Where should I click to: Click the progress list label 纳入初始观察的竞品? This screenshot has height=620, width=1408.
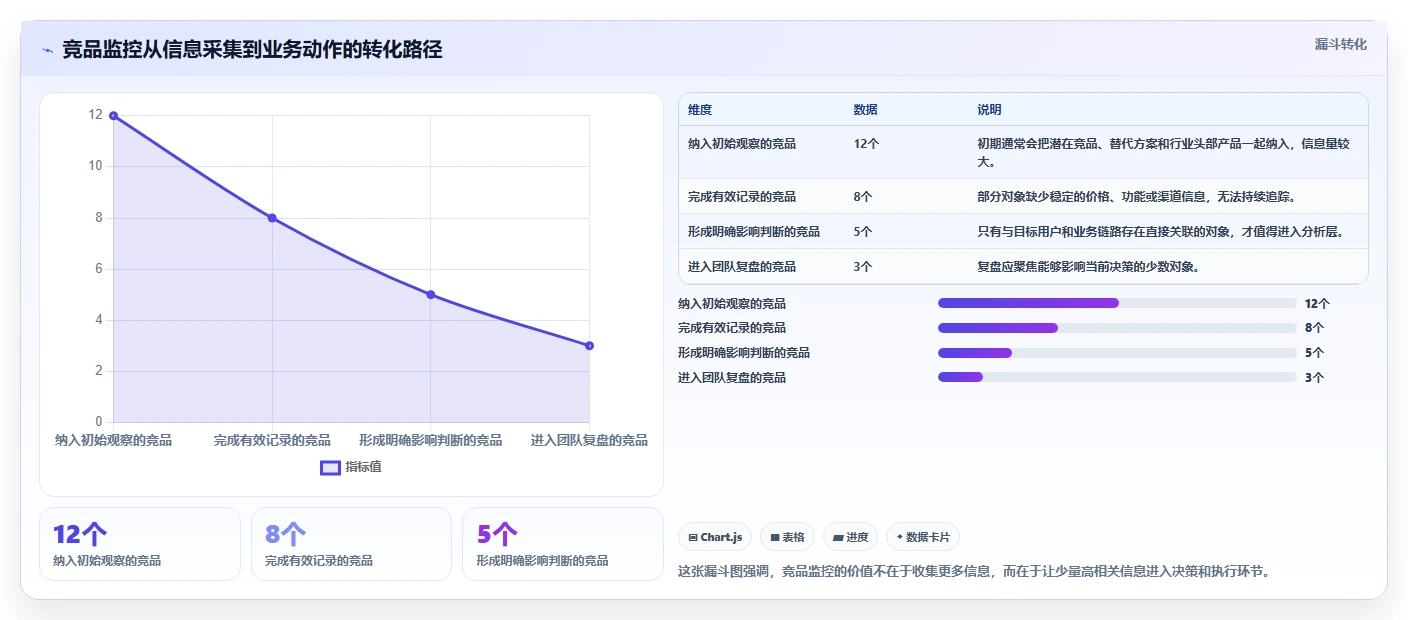tap(732, 303)
